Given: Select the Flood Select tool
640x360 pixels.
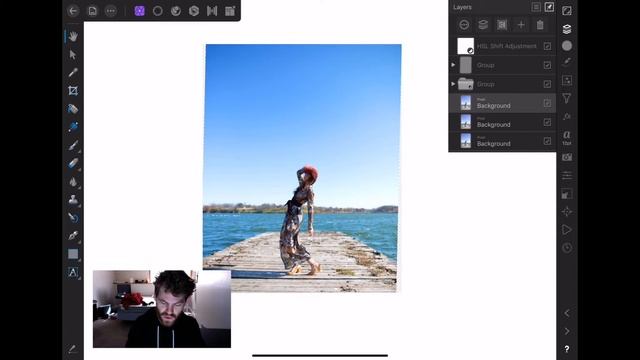Looking at the screenshot, I should (x=73, y=127).
